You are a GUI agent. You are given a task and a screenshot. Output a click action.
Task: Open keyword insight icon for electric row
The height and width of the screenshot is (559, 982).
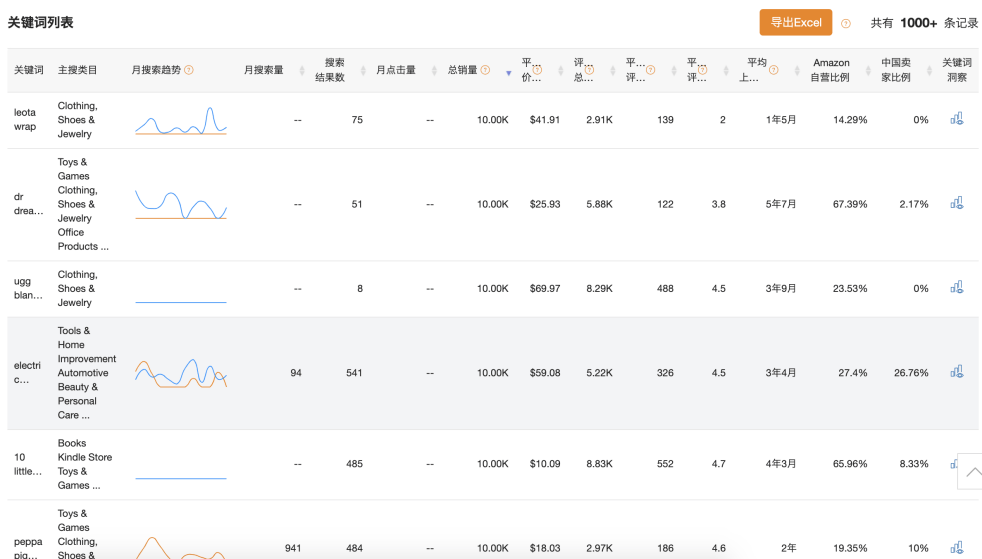tap(957, 372)
